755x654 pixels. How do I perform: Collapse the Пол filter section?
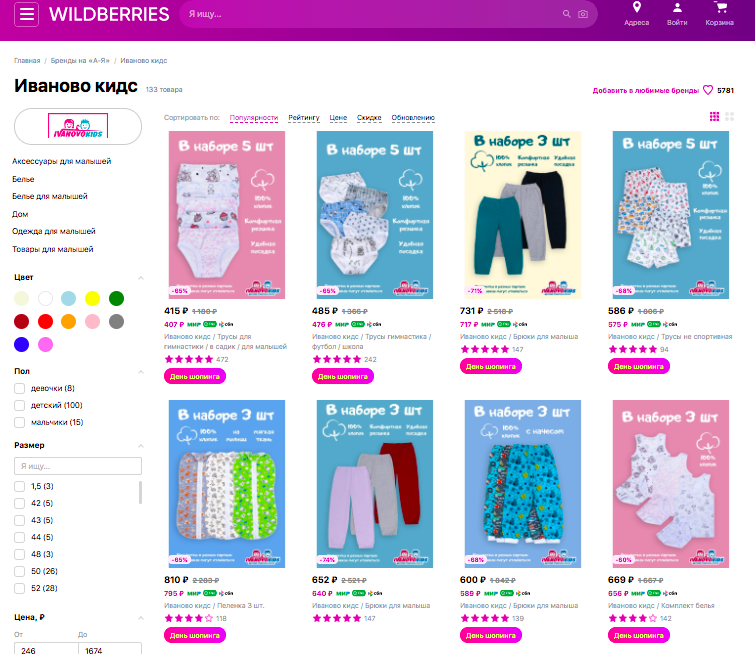click(141, 372)
